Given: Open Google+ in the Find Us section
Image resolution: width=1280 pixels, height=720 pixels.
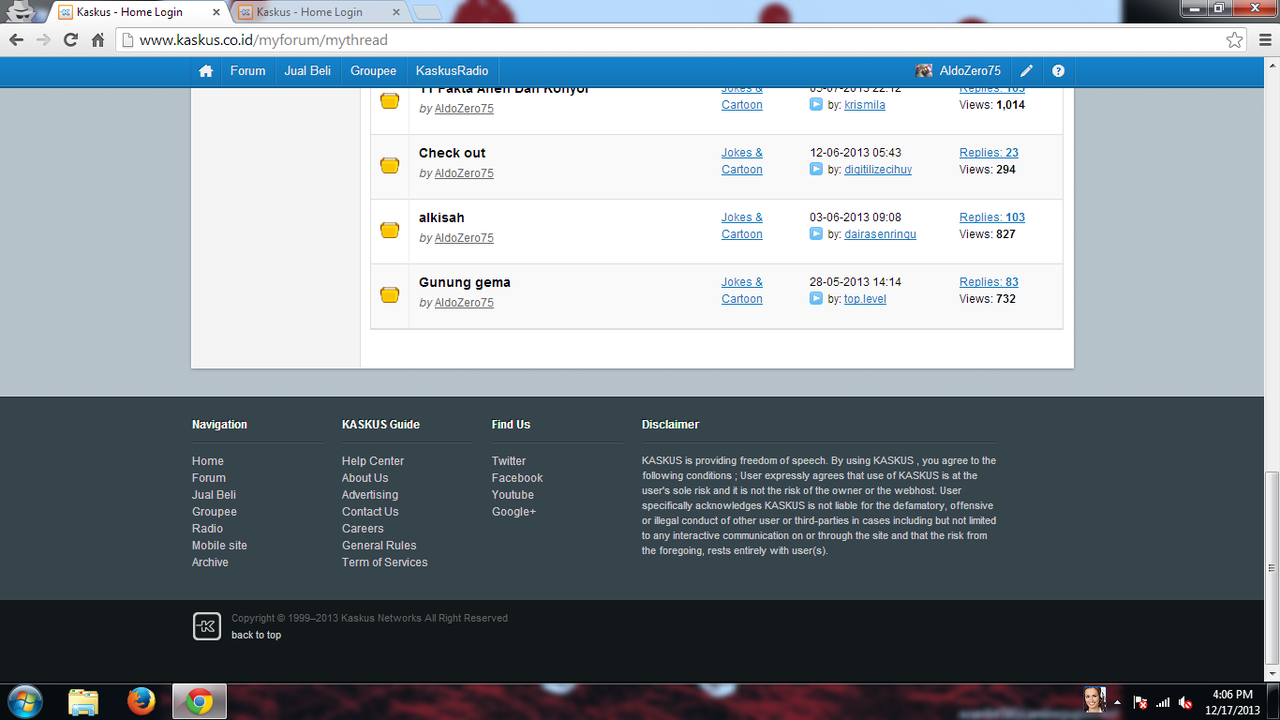Looking at the screenshot, I should pyautogui.click(x=514, y=512).
